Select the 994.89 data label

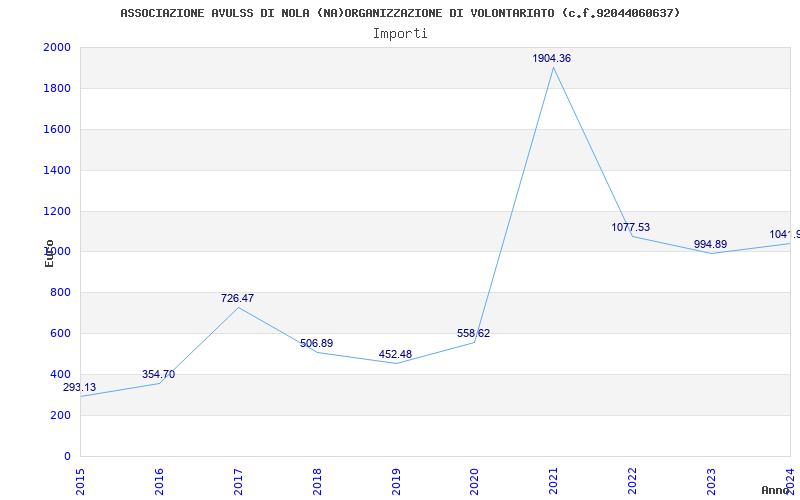coord(710,244)
